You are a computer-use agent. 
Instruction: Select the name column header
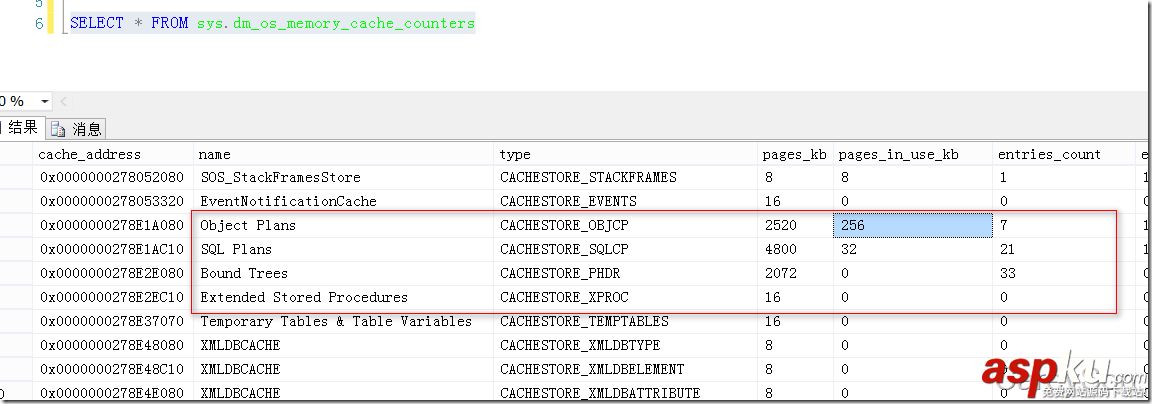214,154
